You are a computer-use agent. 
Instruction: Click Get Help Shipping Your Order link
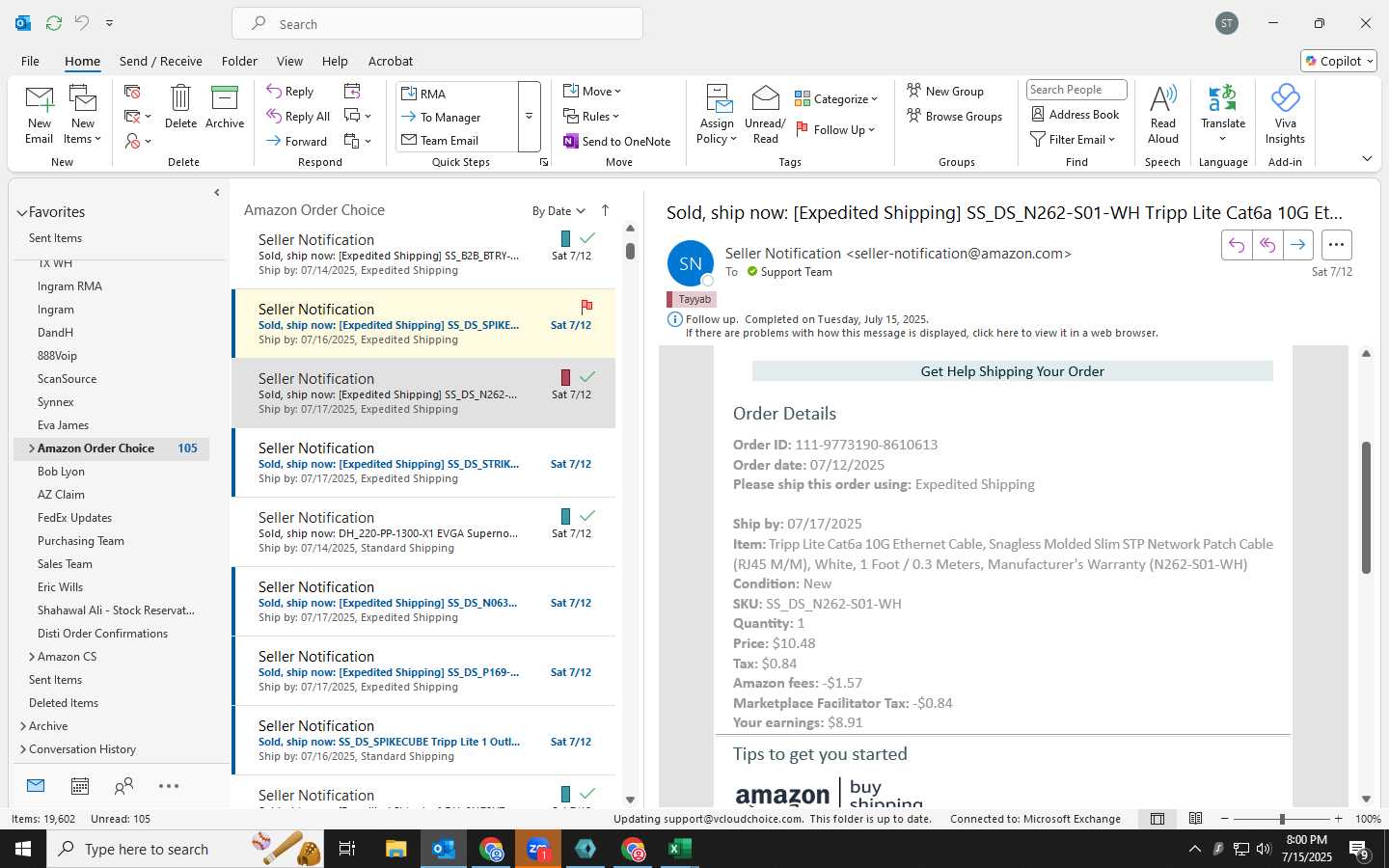(1012, 371)
